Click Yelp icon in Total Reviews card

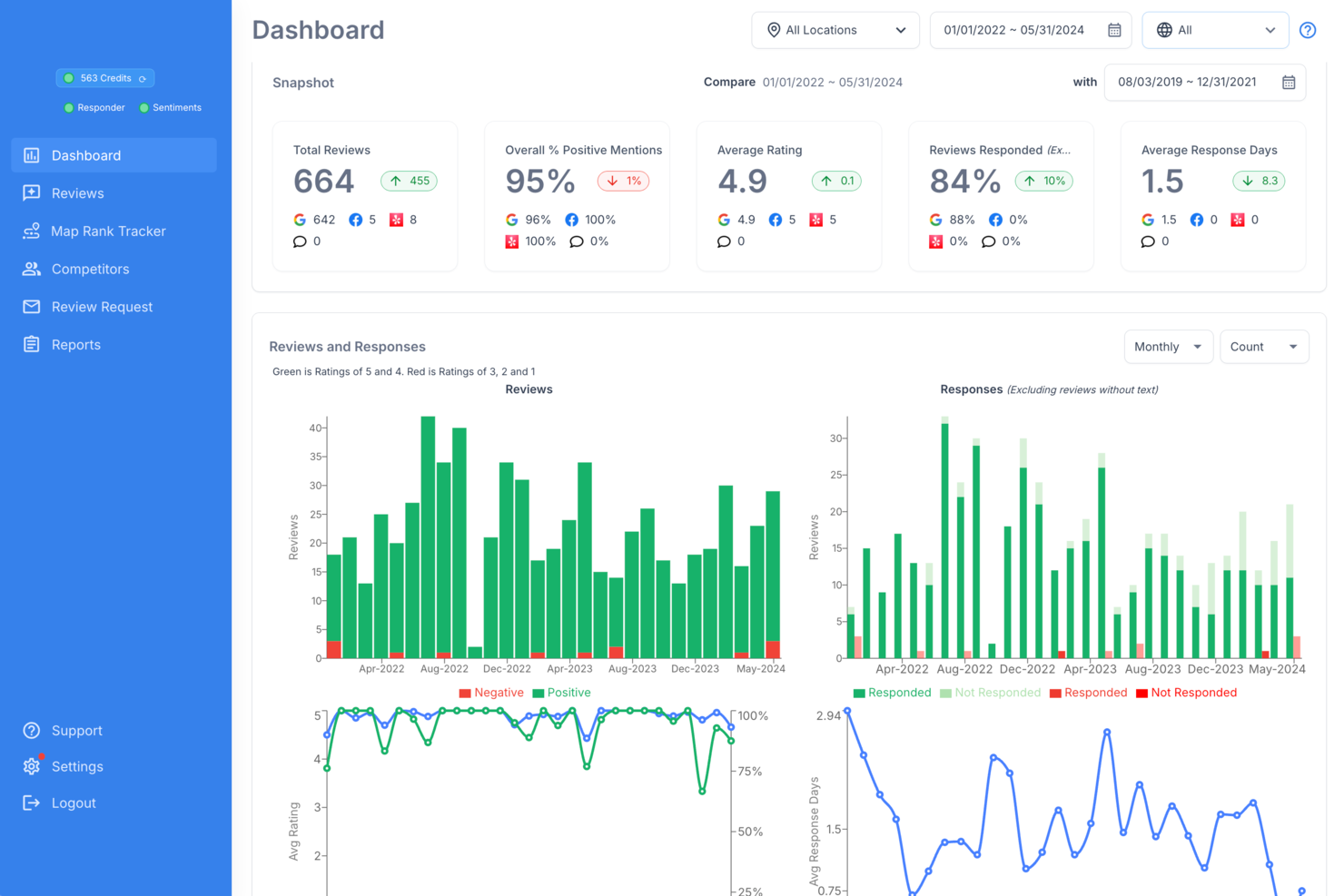(396, 220)
